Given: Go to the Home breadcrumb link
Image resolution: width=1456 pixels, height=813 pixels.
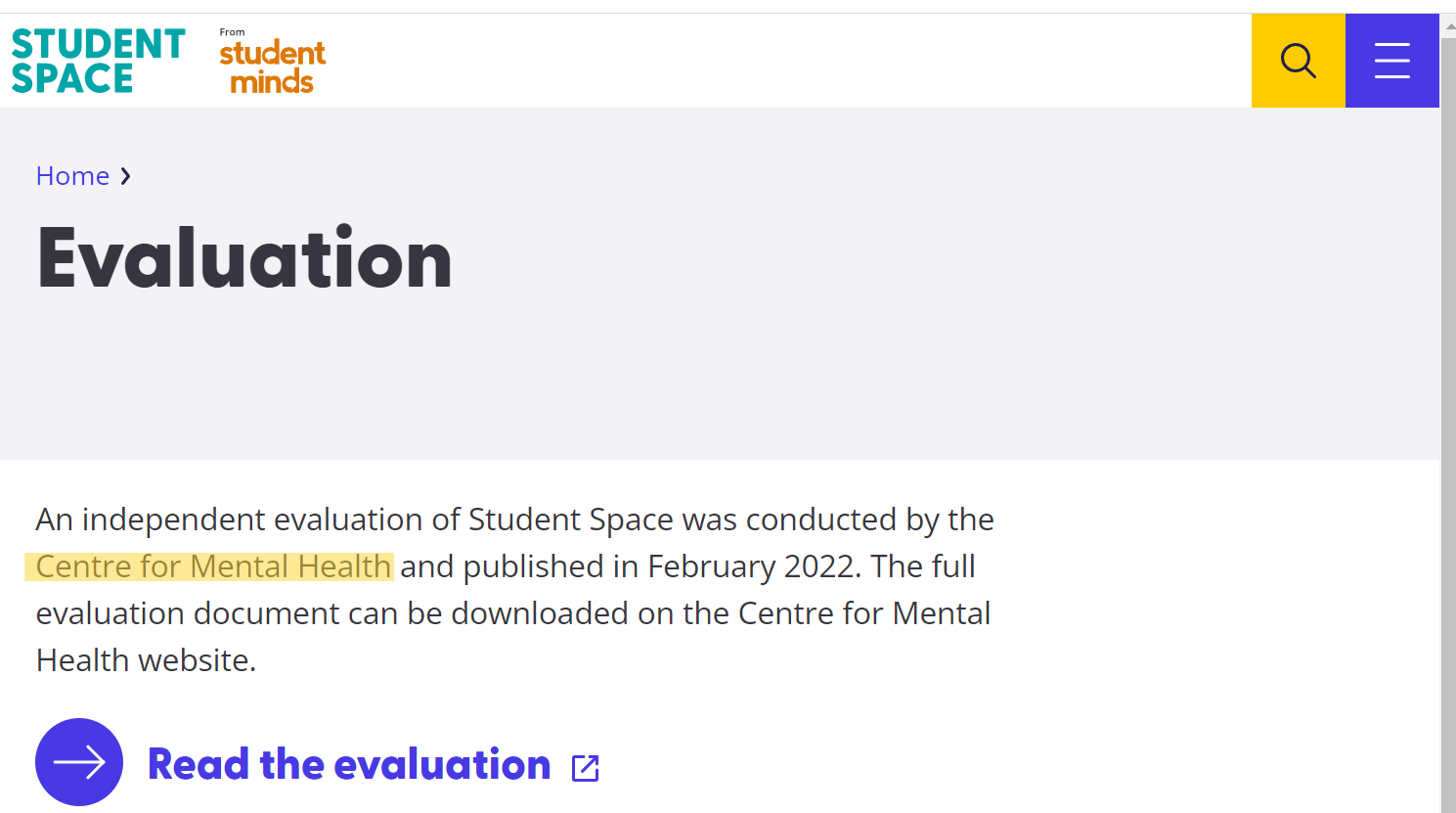Looking at the screenshot, I should pos(72,176).
